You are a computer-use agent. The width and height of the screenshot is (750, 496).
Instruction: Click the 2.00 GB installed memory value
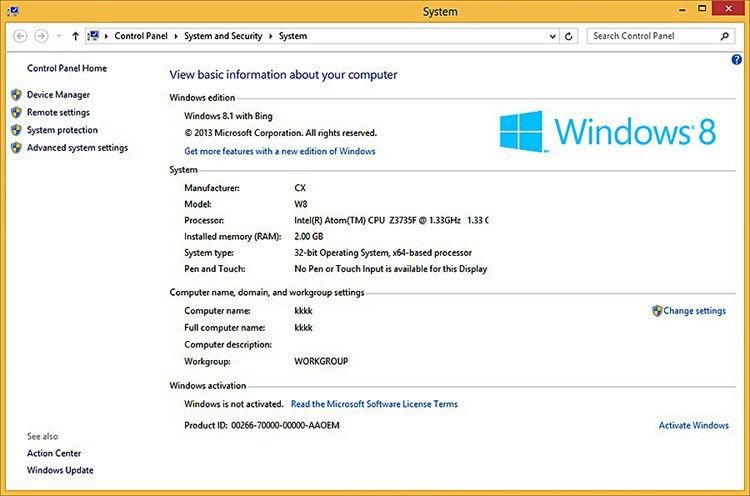click(x=309, y=236)
